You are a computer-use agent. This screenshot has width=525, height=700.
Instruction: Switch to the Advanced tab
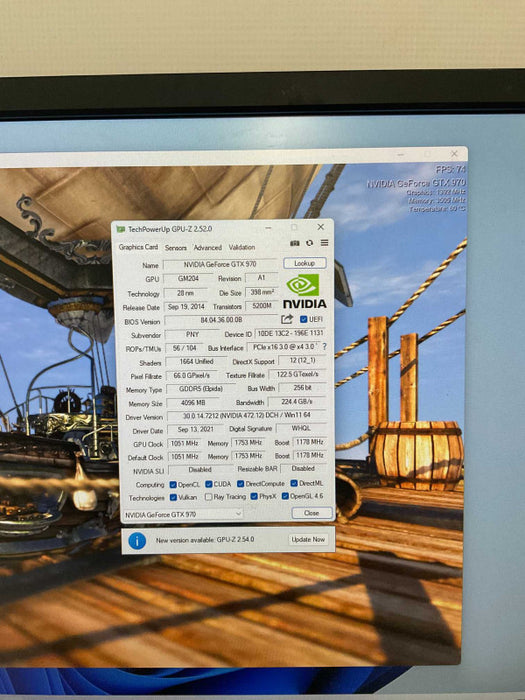[207, 247]
